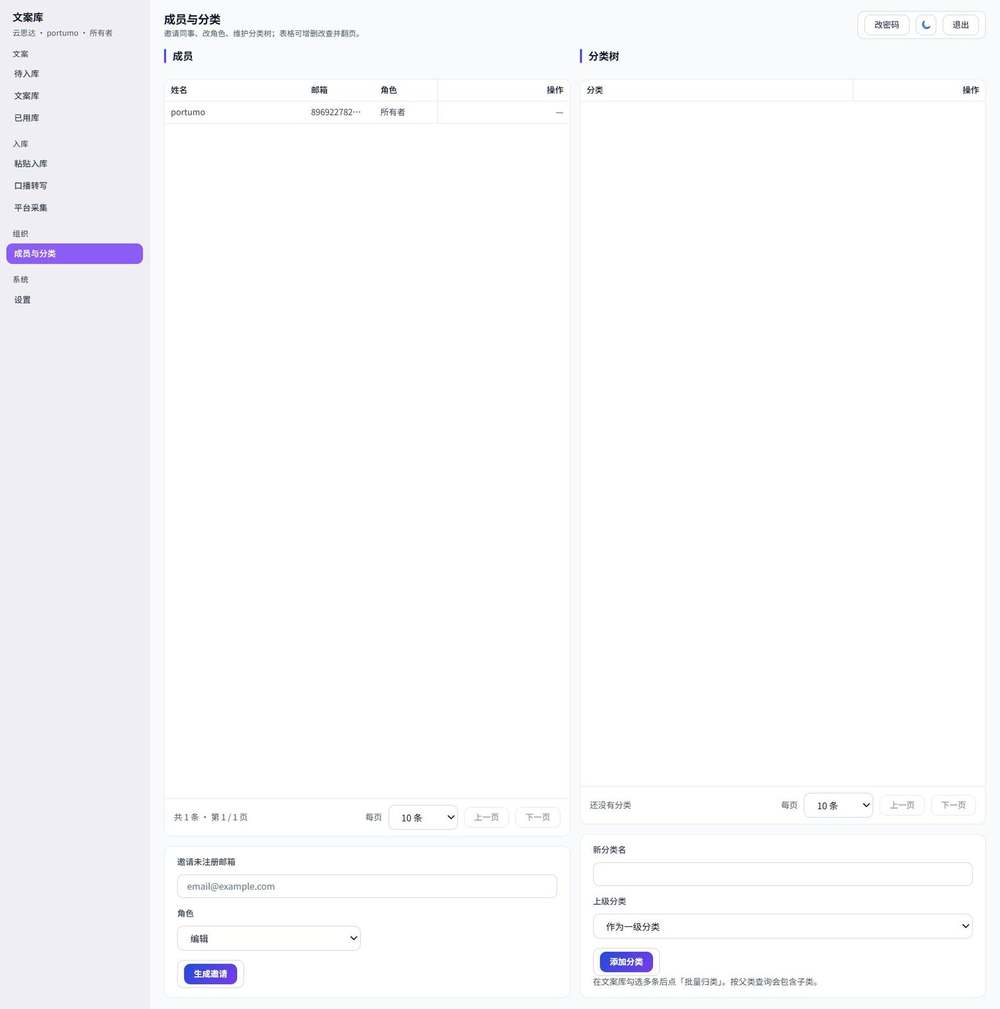This screenshot has width=1000, height=1009.
Task: Click the 改密码 button
Action: coord(886,25)
